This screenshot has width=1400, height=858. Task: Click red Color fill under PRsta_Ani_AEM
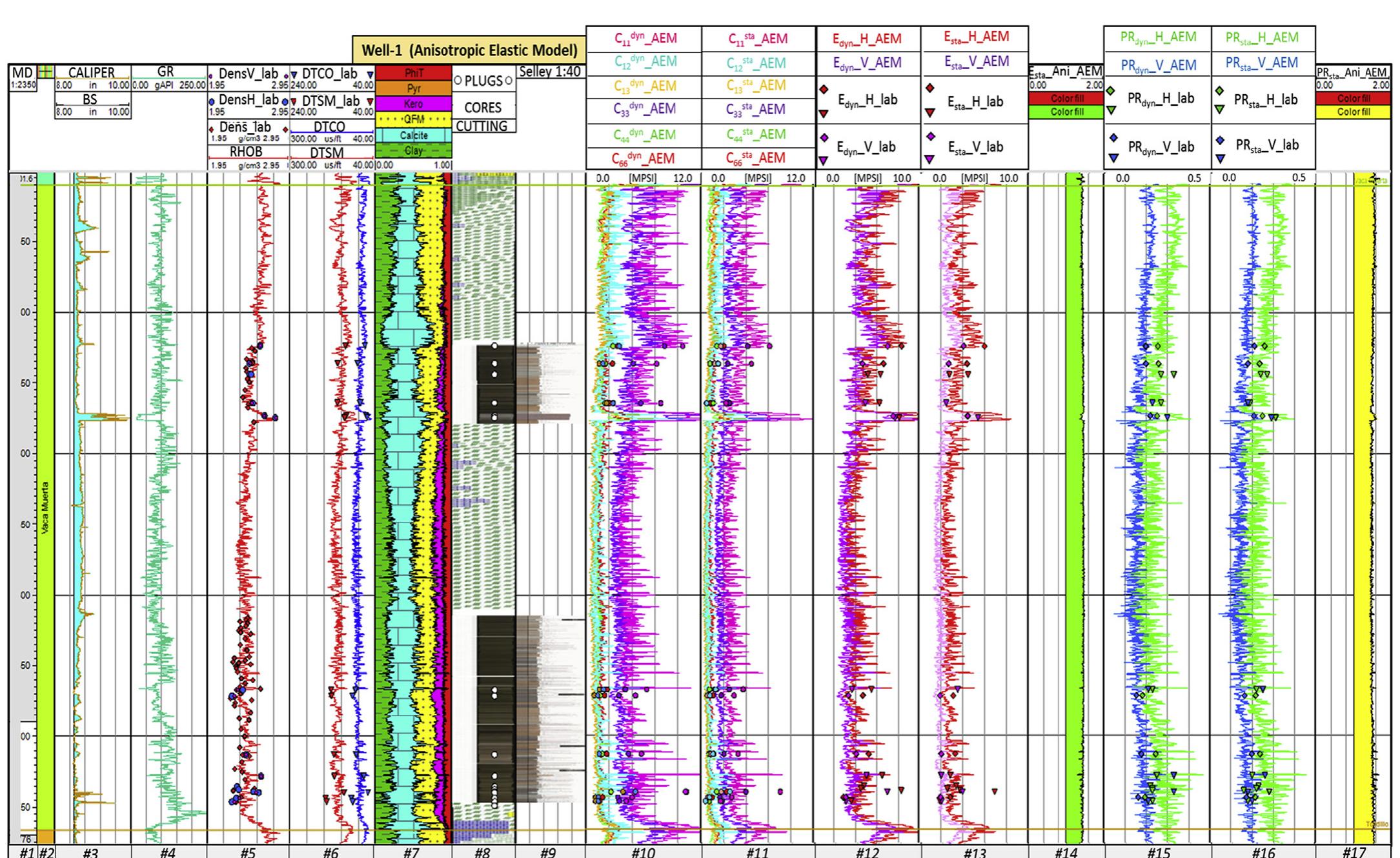point(1354,99)
